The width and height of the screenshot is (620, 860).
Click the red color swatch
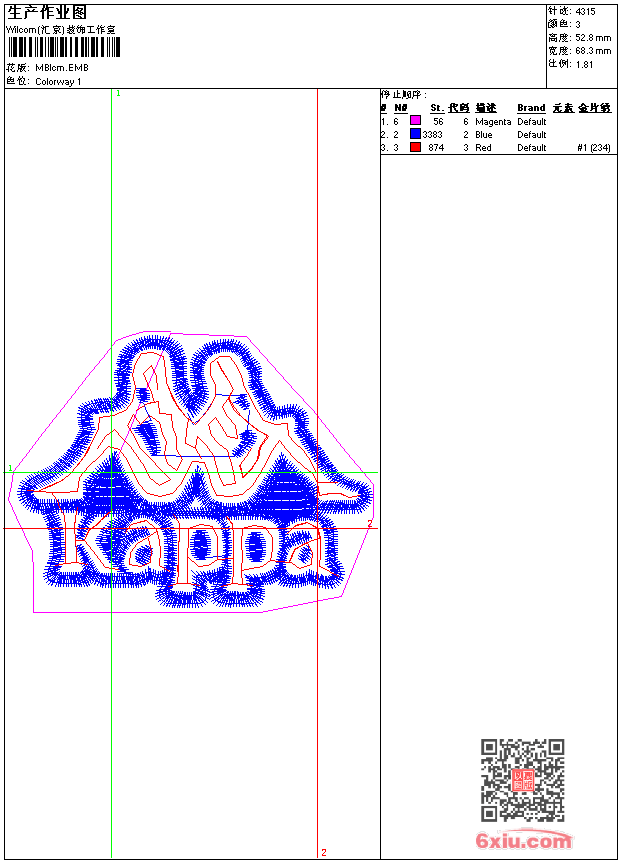click(415, 147)
